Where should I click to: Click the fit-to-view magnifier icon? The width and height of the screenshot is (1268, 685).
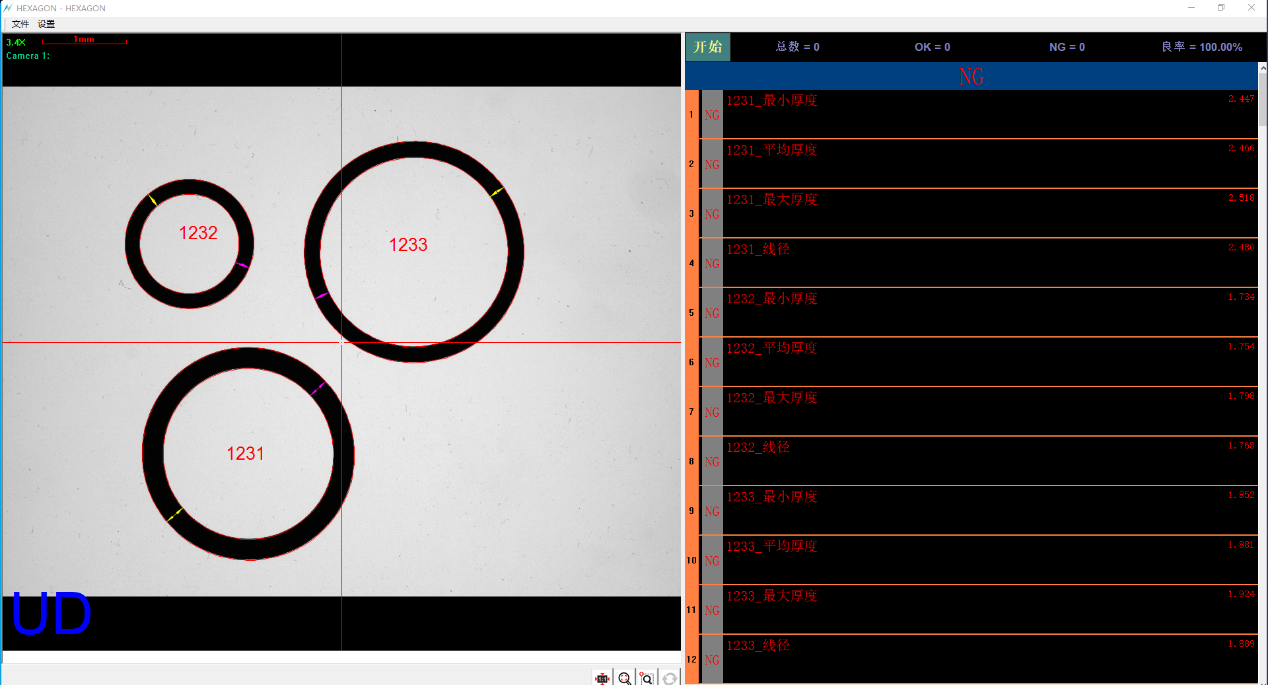point(625,678)
